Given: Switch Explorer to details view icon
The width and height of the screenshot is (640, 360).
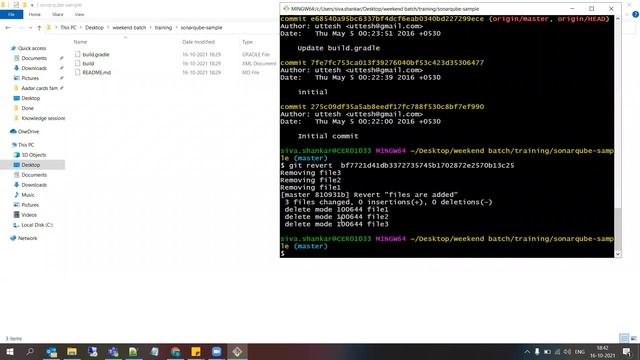Looking at the screenshot, I should point(624,338).
